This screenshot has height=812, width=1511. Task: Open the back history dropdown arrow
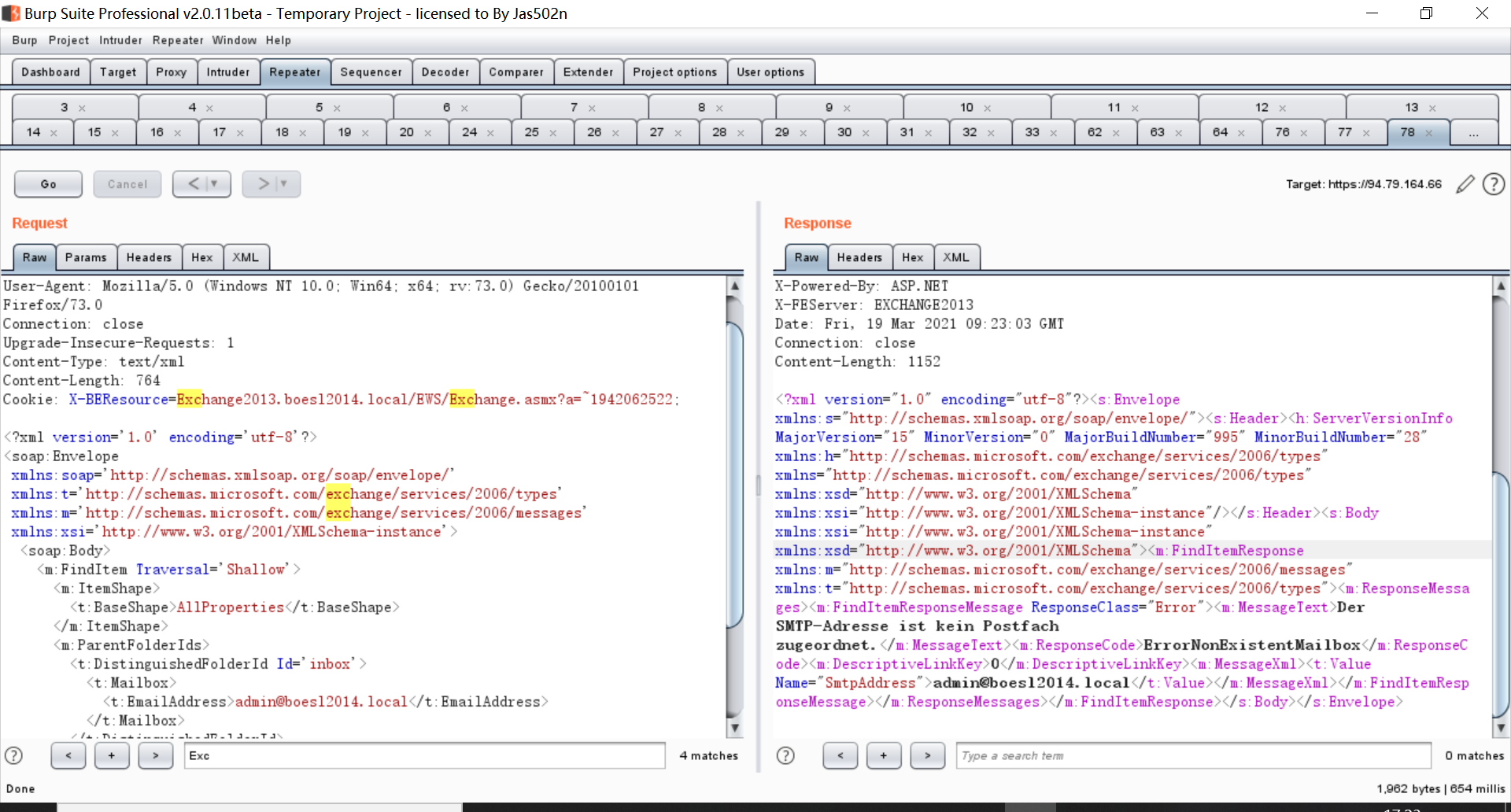pos(214,183)
